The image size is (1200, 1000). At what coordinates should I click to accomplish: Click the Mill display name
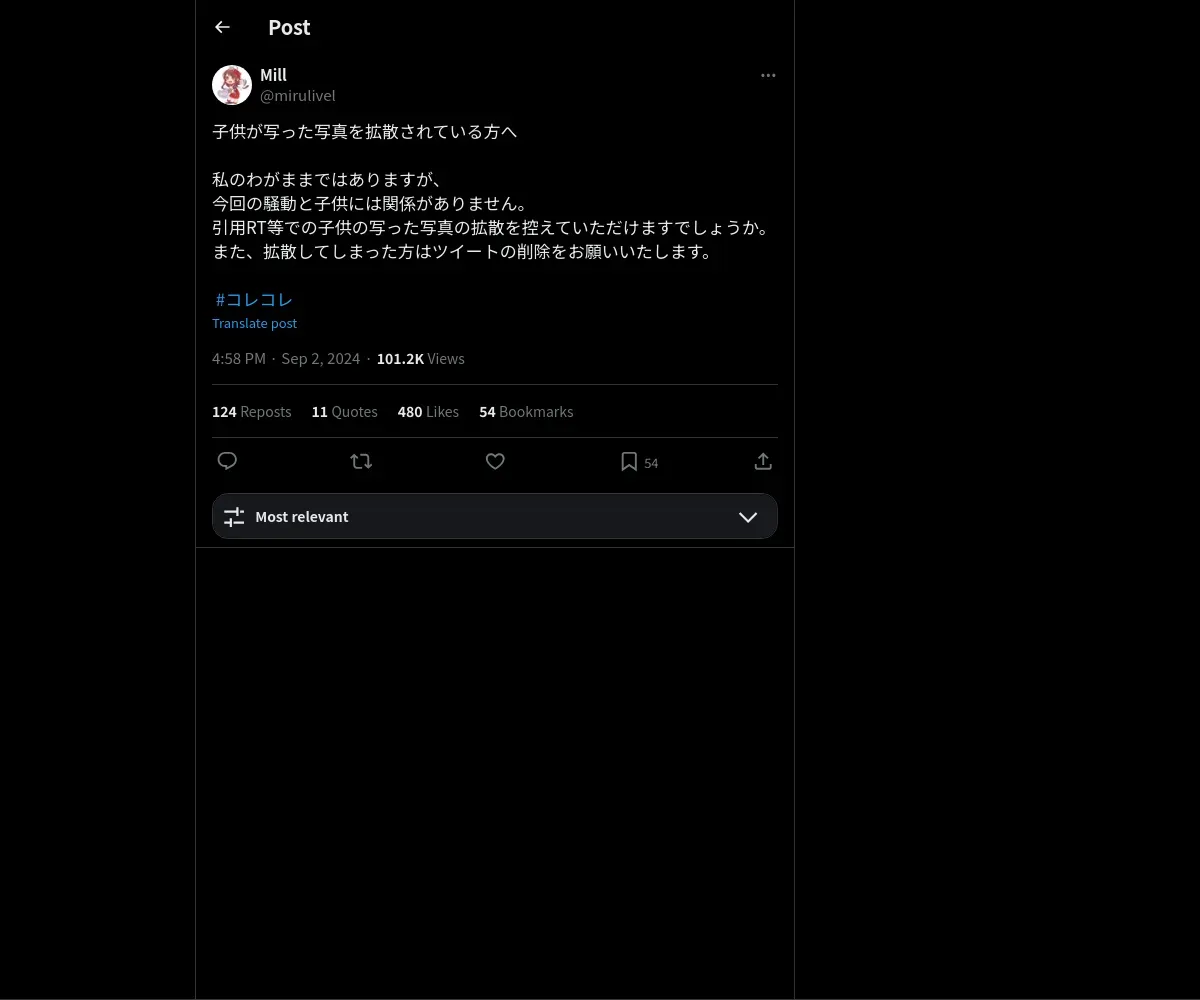pos(273,75)
